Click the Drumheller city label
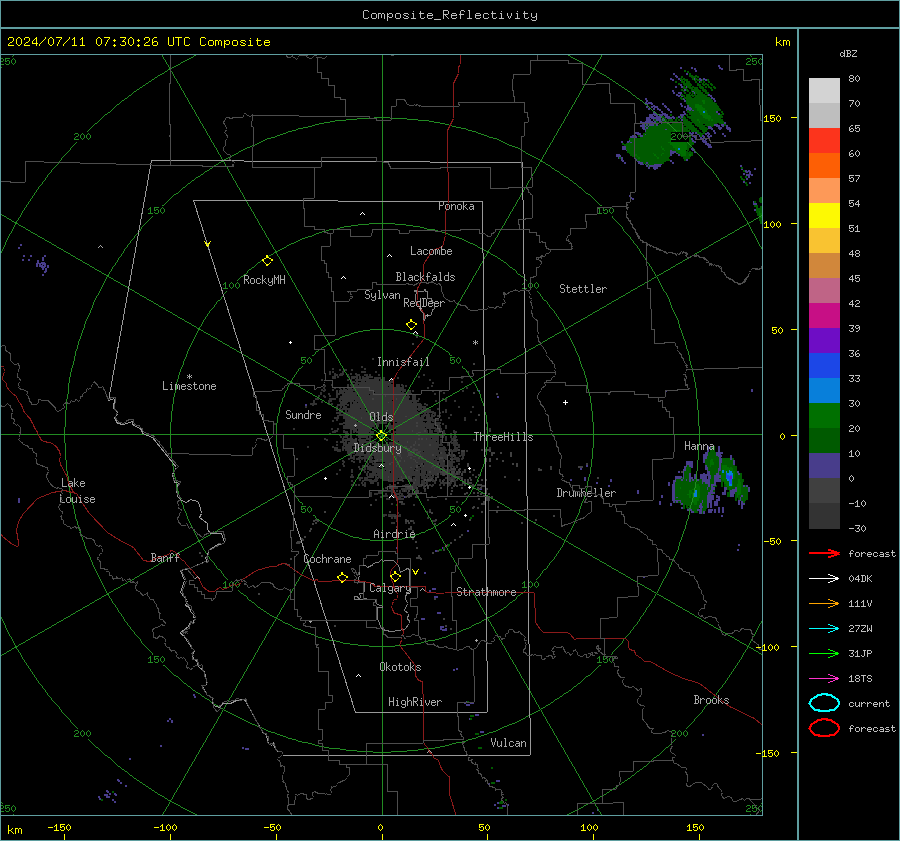The width and height of the screenshot is (900, 841). (586, 493)
